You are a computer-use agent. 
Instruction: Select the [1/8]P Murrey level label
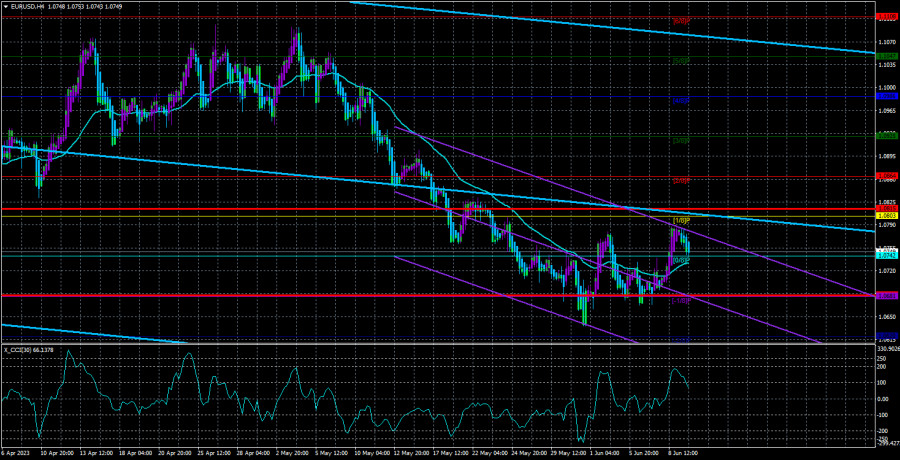tap(681, 221)
